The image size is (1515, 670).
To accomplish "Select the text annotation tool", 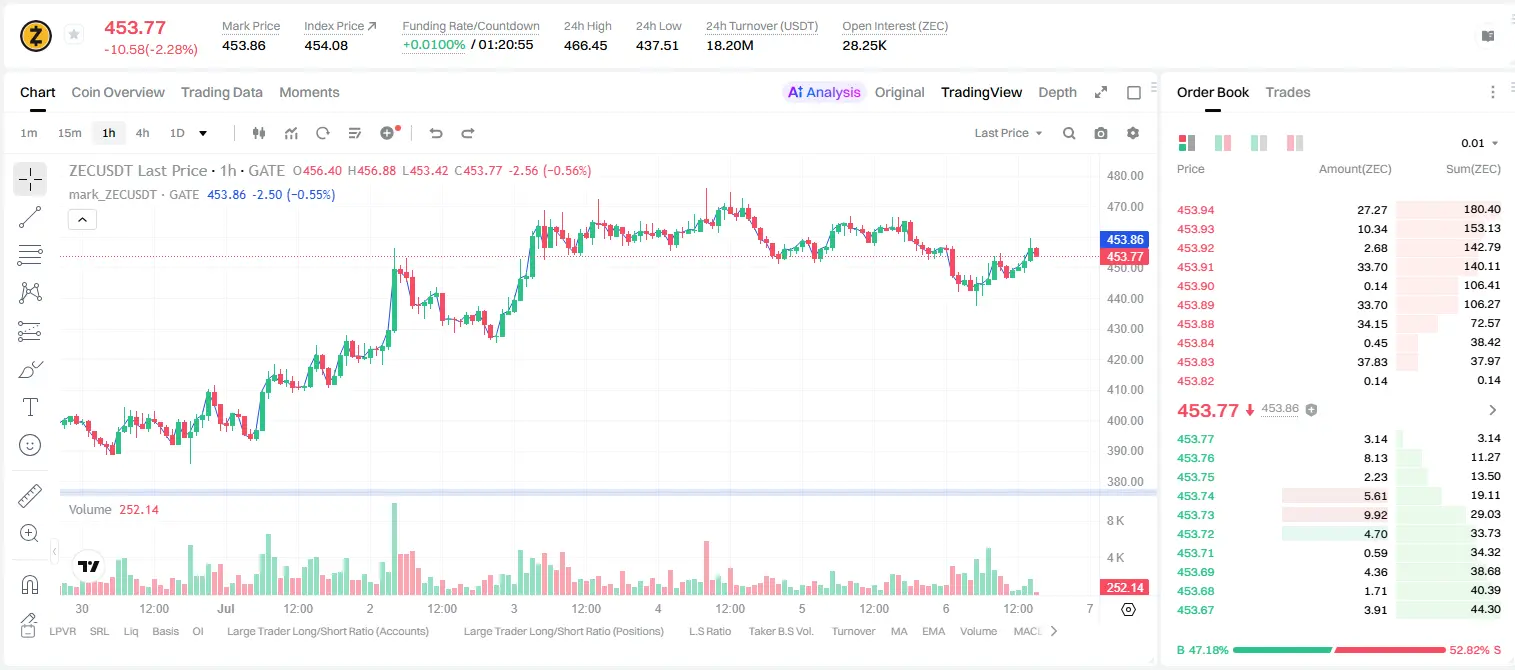I will coord(30,407).
